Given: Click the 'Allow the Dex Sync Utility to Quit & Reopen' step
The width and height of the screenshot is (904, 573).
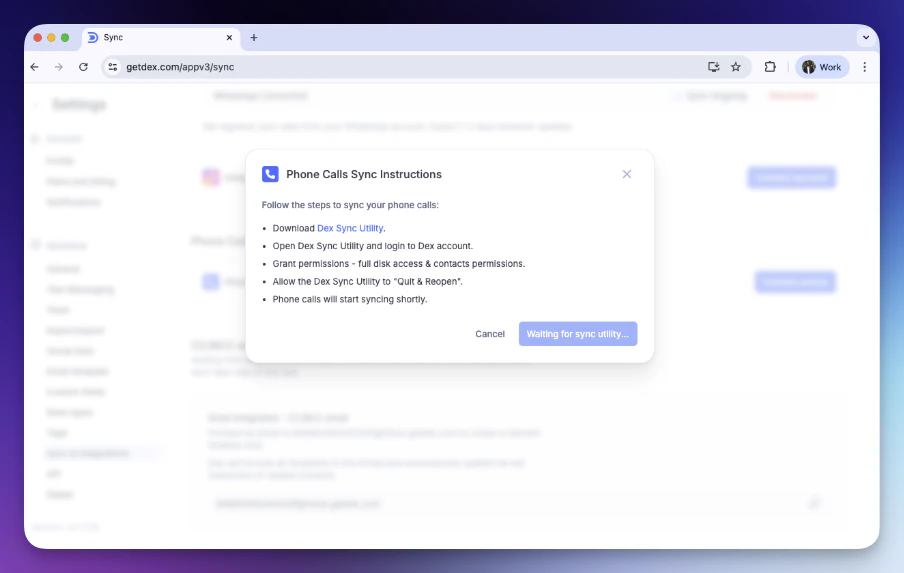Looking at the screenshot, I should click(367, 281).
